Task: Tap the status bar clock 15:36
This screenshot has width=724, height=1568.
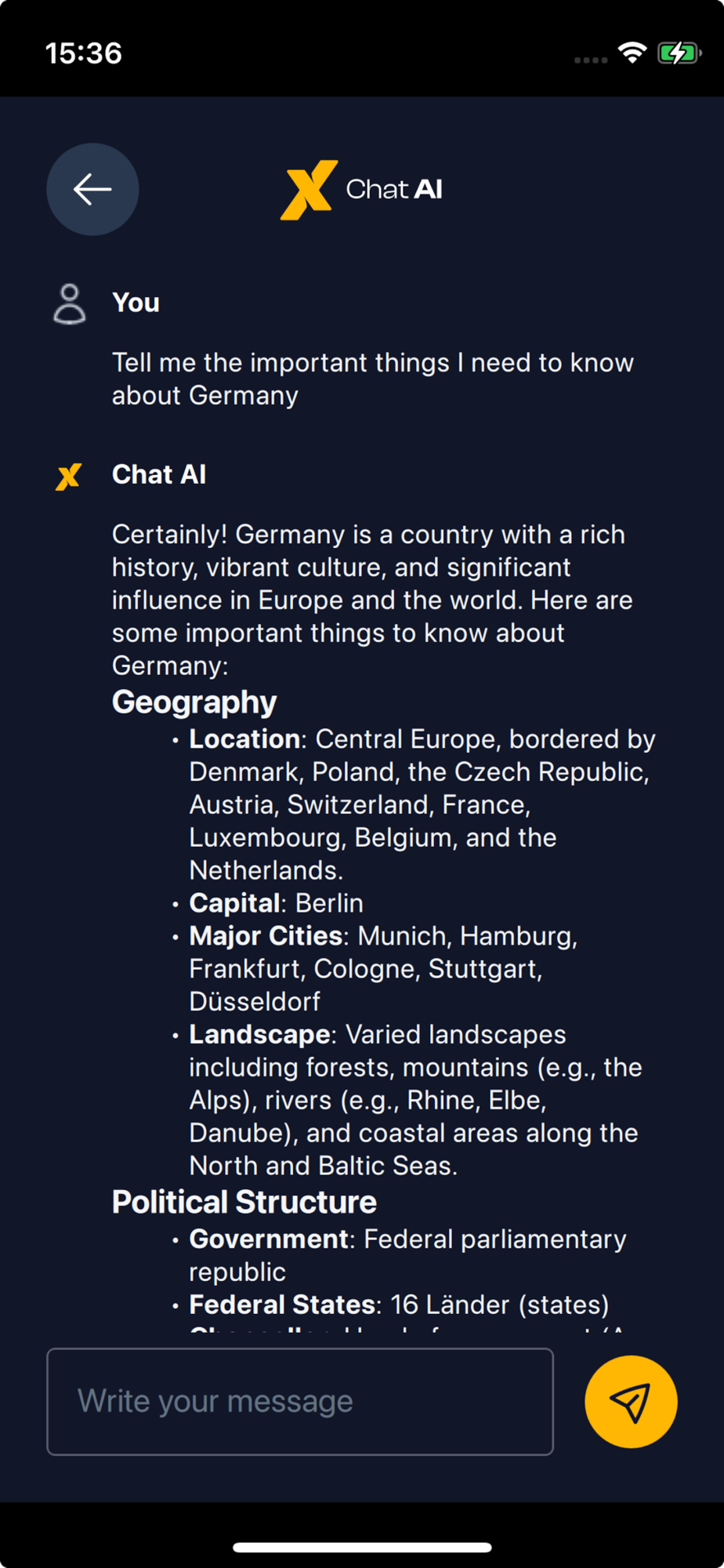Action: [84, 53]
